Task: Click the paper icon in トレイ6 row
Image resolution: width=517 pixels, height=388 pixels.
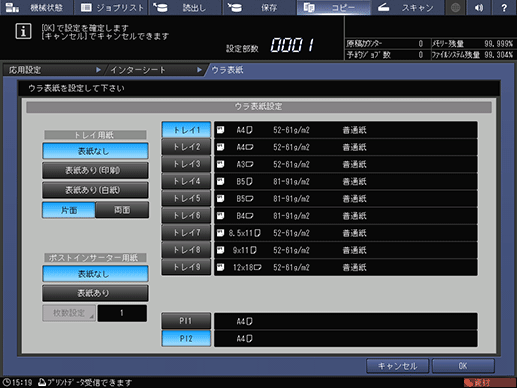Action: [220, 216]
